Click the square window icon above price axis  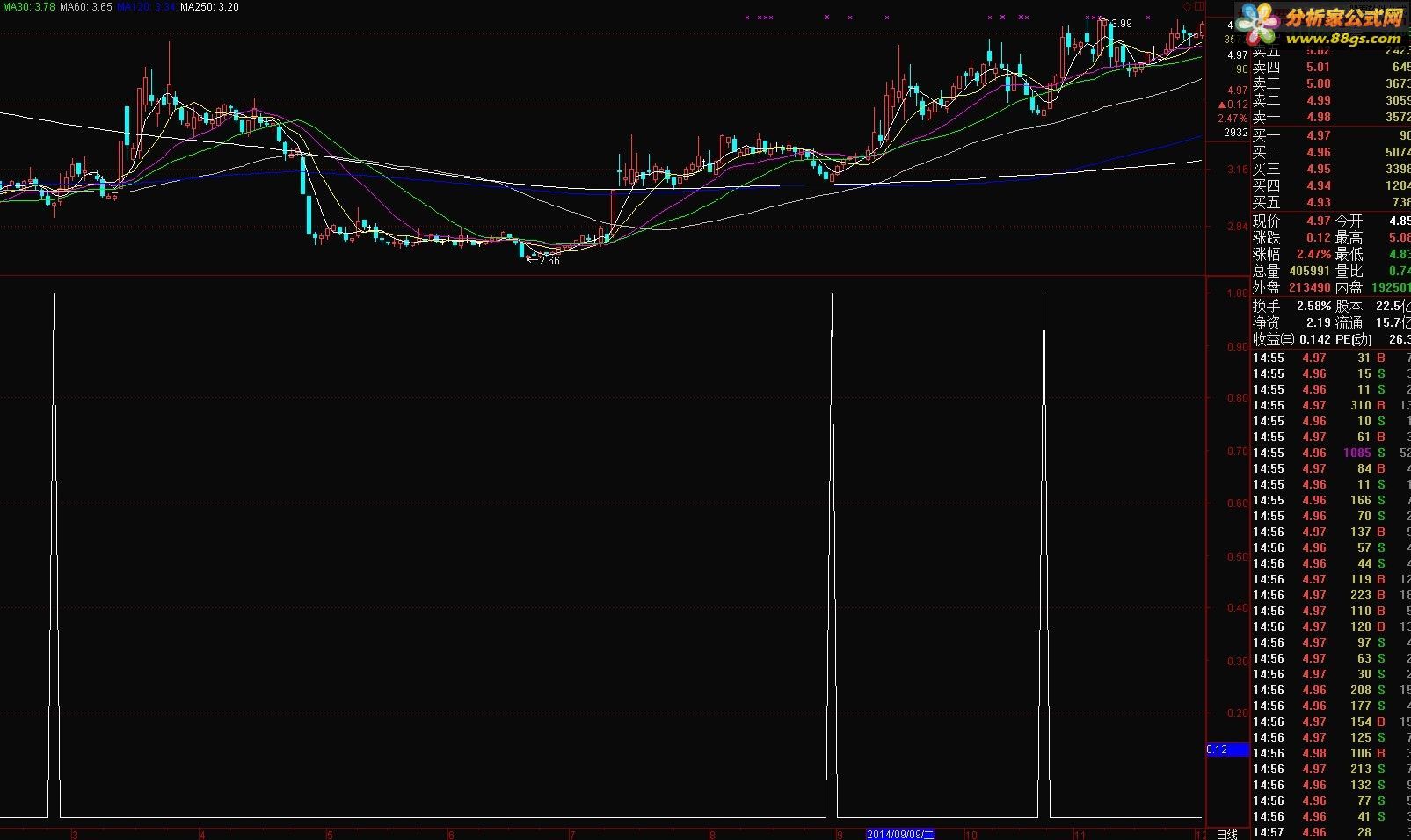[1200, 6]
